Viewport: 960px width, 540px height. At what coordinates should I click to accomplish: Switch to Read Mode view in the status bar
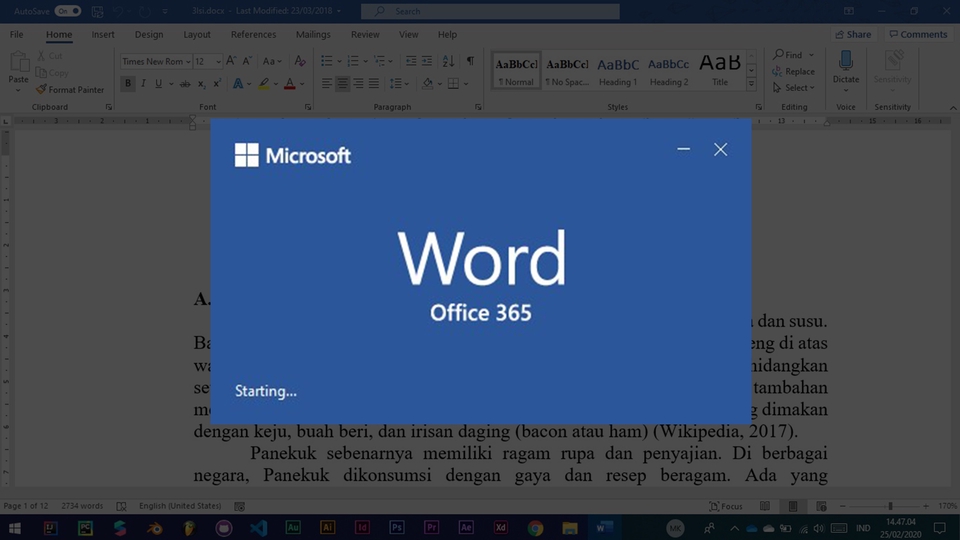click(x=765, y=506)
